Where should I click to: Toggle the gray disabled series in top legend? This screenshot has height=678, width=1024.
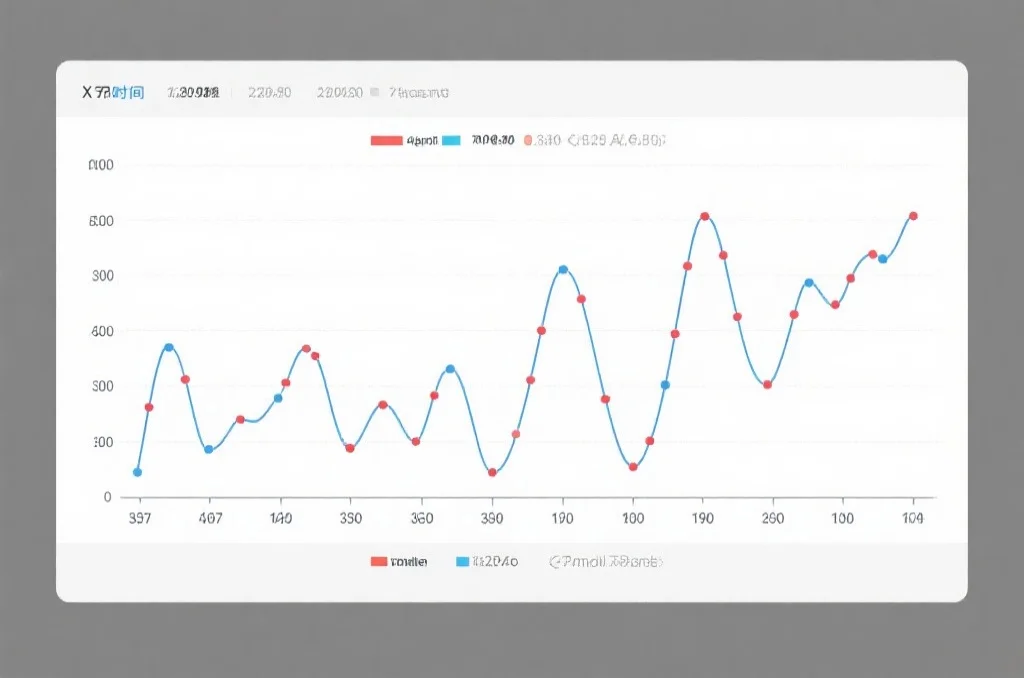coord(616,141)
